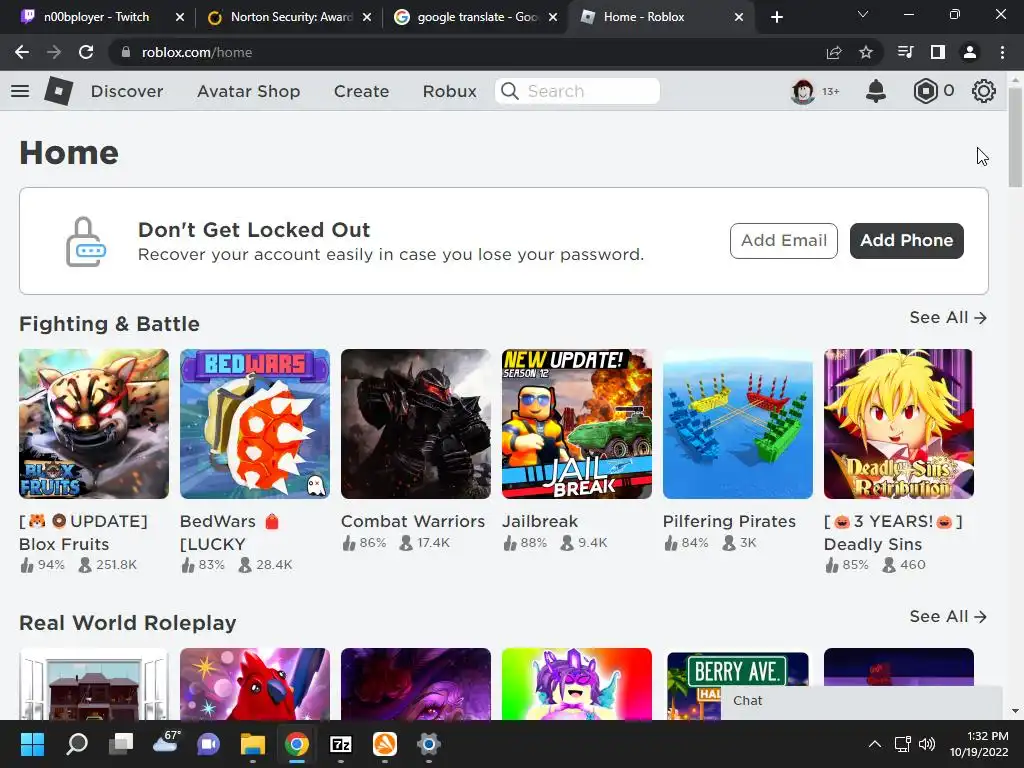Open Windows taskbar search
This screenshot has width=1024, height=768.
click(x=77, y=744)
